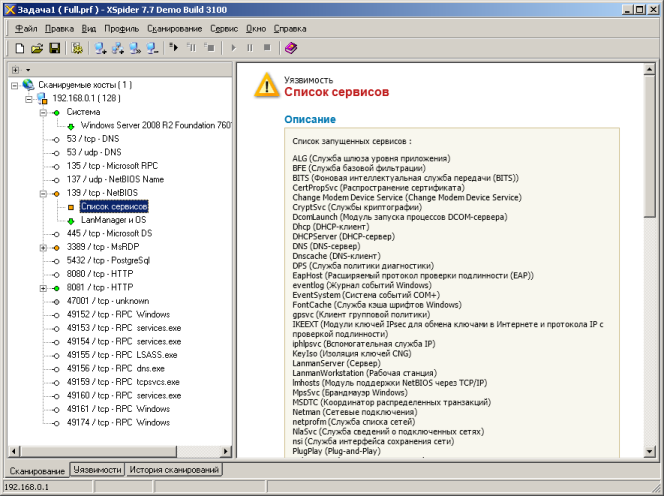The image size is (664, 496).
Task: Open the Правка menu
Action: pyautogui.click(x=59, y=29)
